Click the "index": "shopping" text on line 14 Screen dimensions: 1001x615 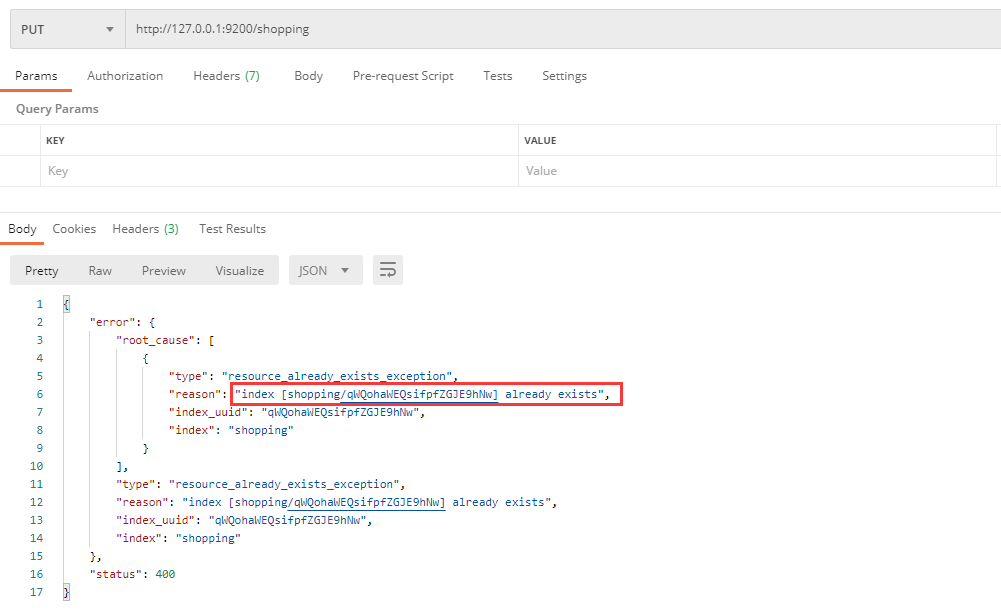pyautogui.click(x=178, y=538)
